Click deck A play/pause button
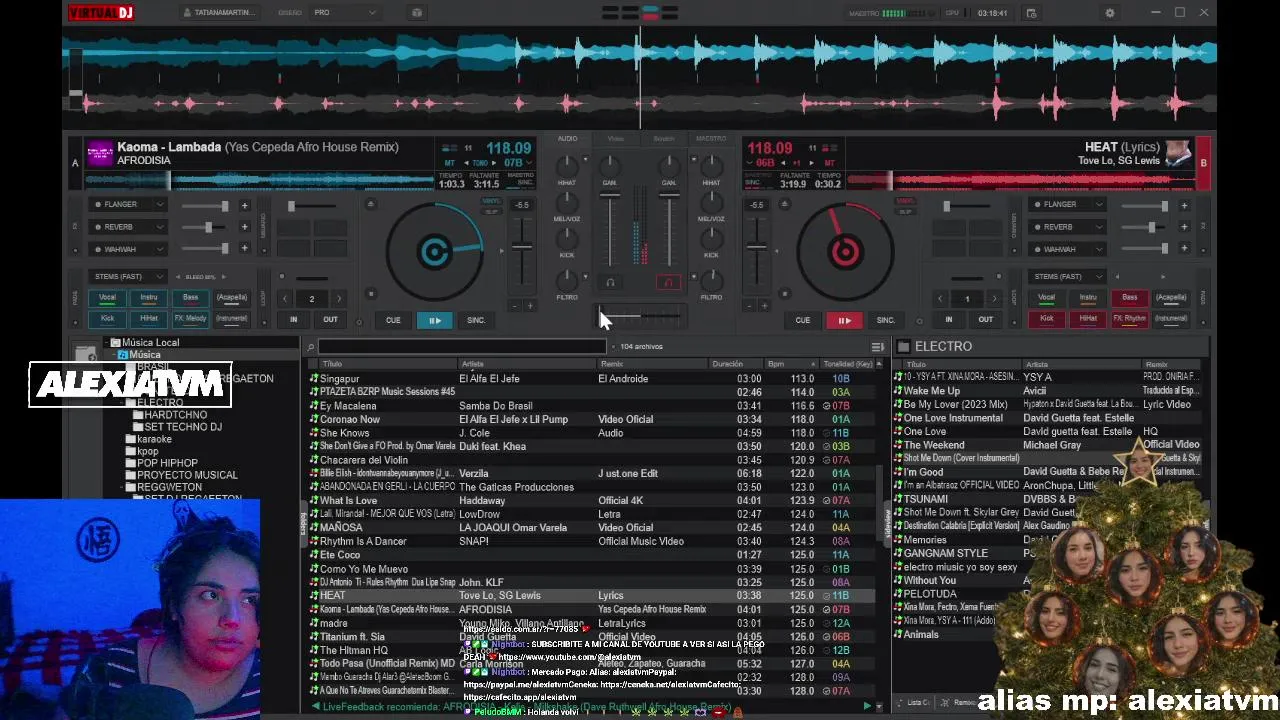1280x720 pixels. (x=435, y=320)
